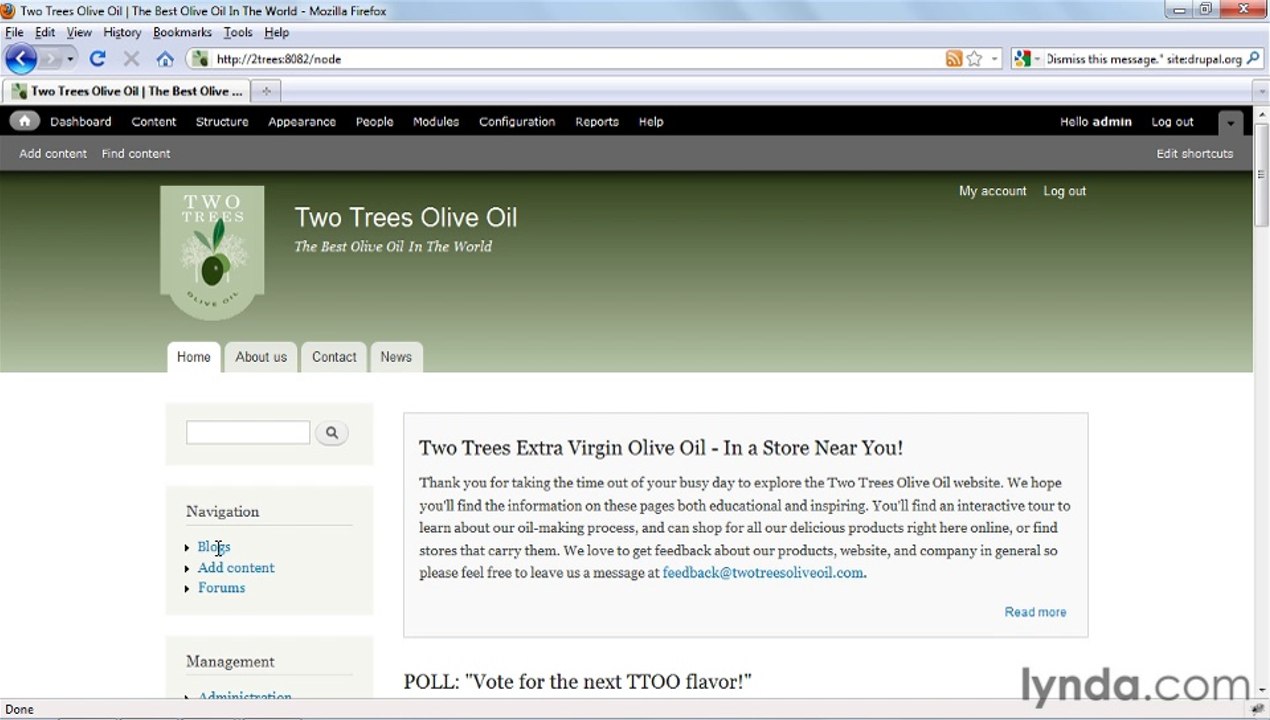The height and width of the screenshot is (720, 1270).
Task: Click the Two Trees Olive Oil logo
Action: tap(212, 253)
